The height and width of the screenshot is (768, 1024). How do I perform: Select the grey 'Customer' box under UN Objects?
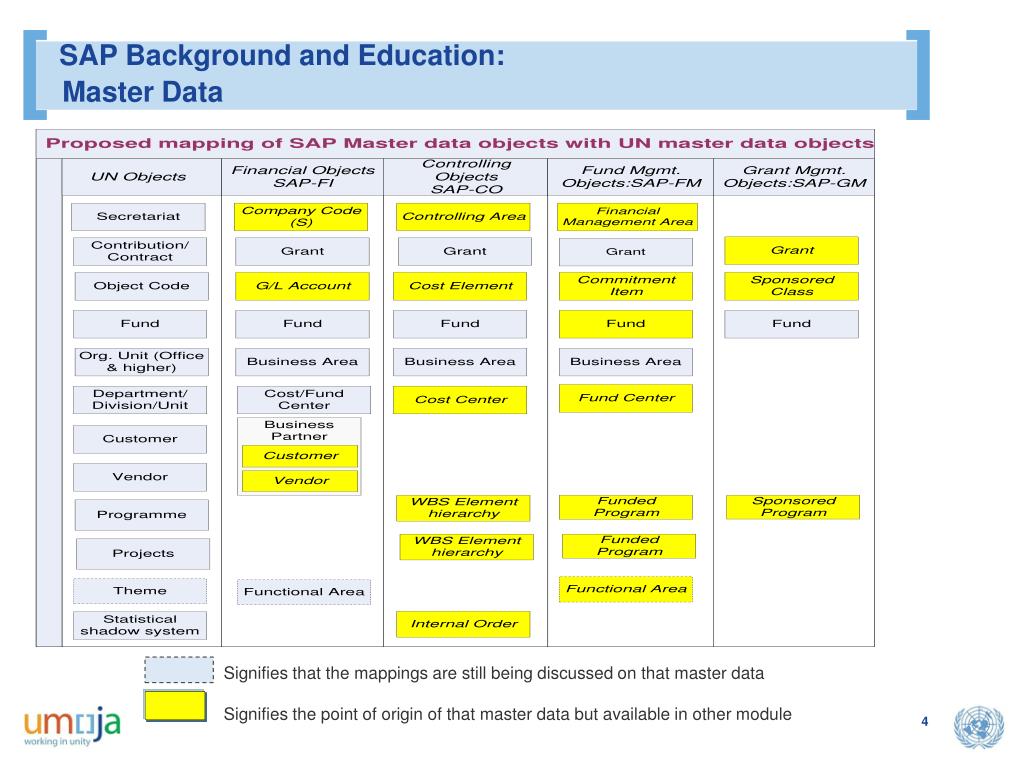coord(140,439)
